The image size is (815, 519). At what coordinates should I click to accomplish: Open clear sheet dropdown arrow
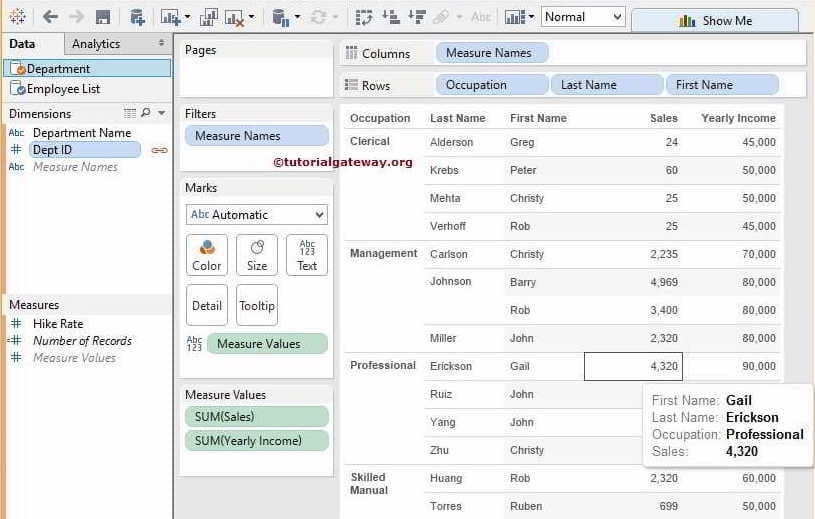click(x=252, y=17)
